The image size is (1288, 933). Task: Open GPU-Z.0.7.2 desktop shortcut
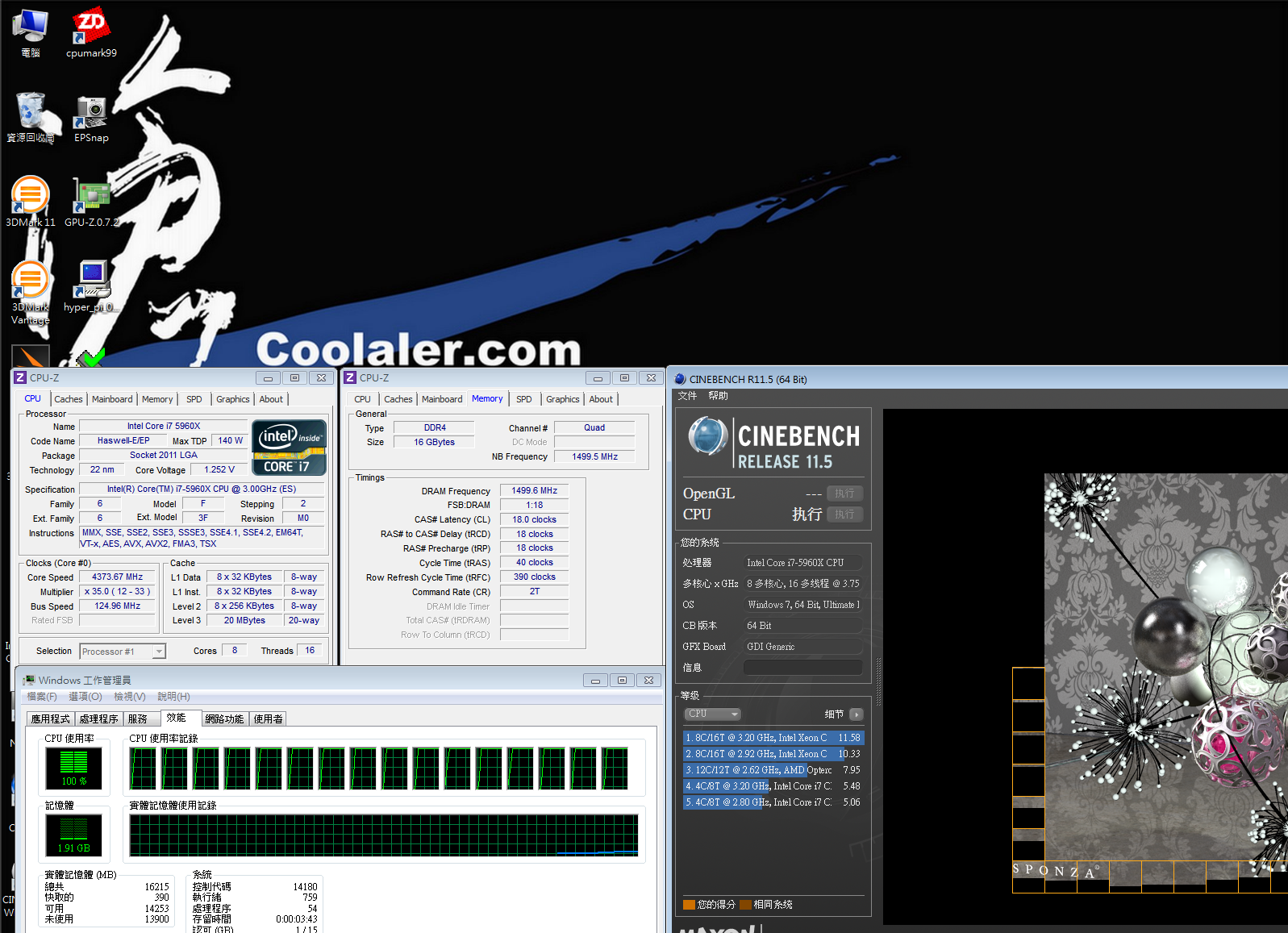click(x=91, y=202)
